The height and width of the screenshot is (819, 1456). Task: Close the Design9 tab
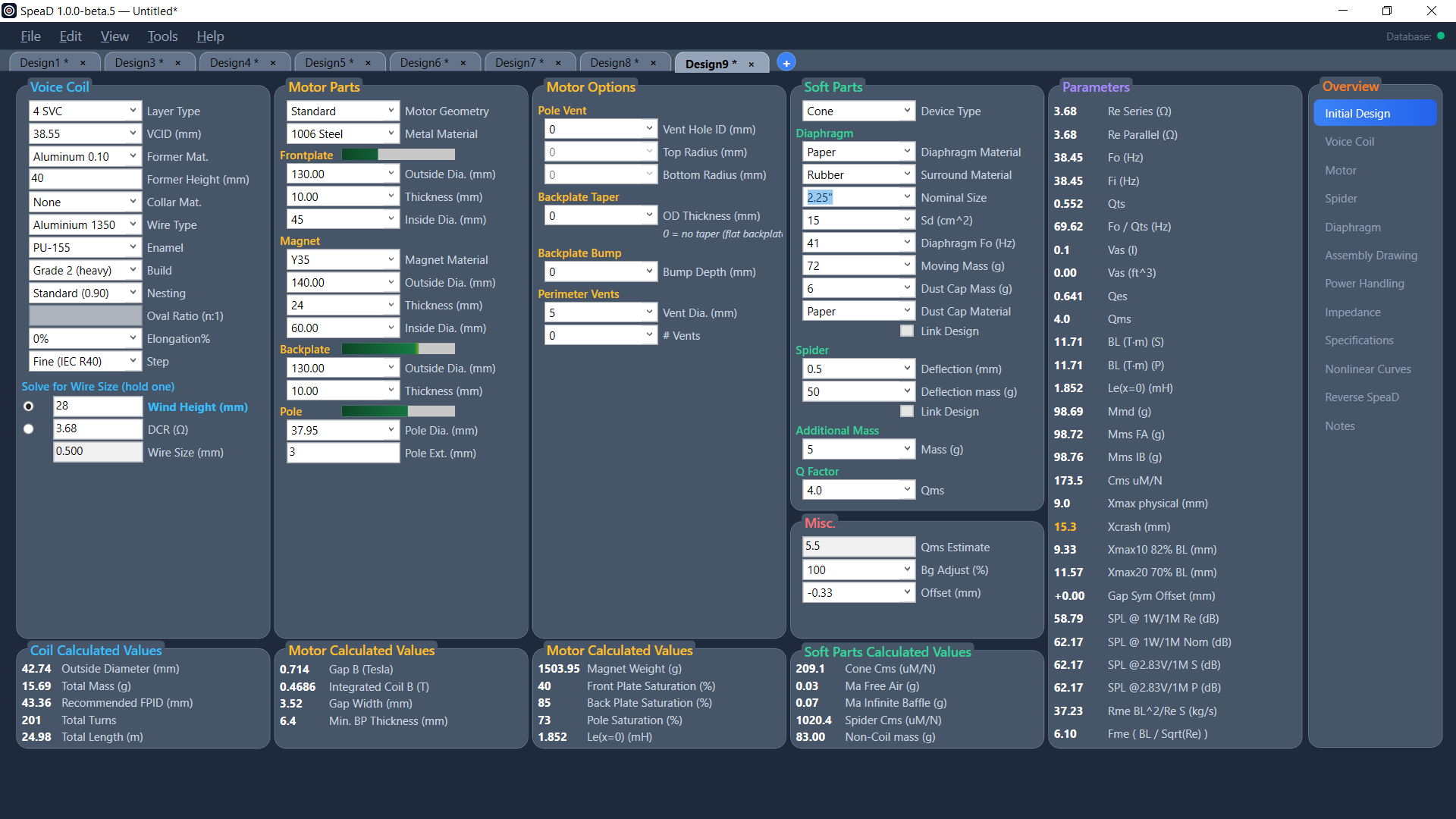(751, 64)
